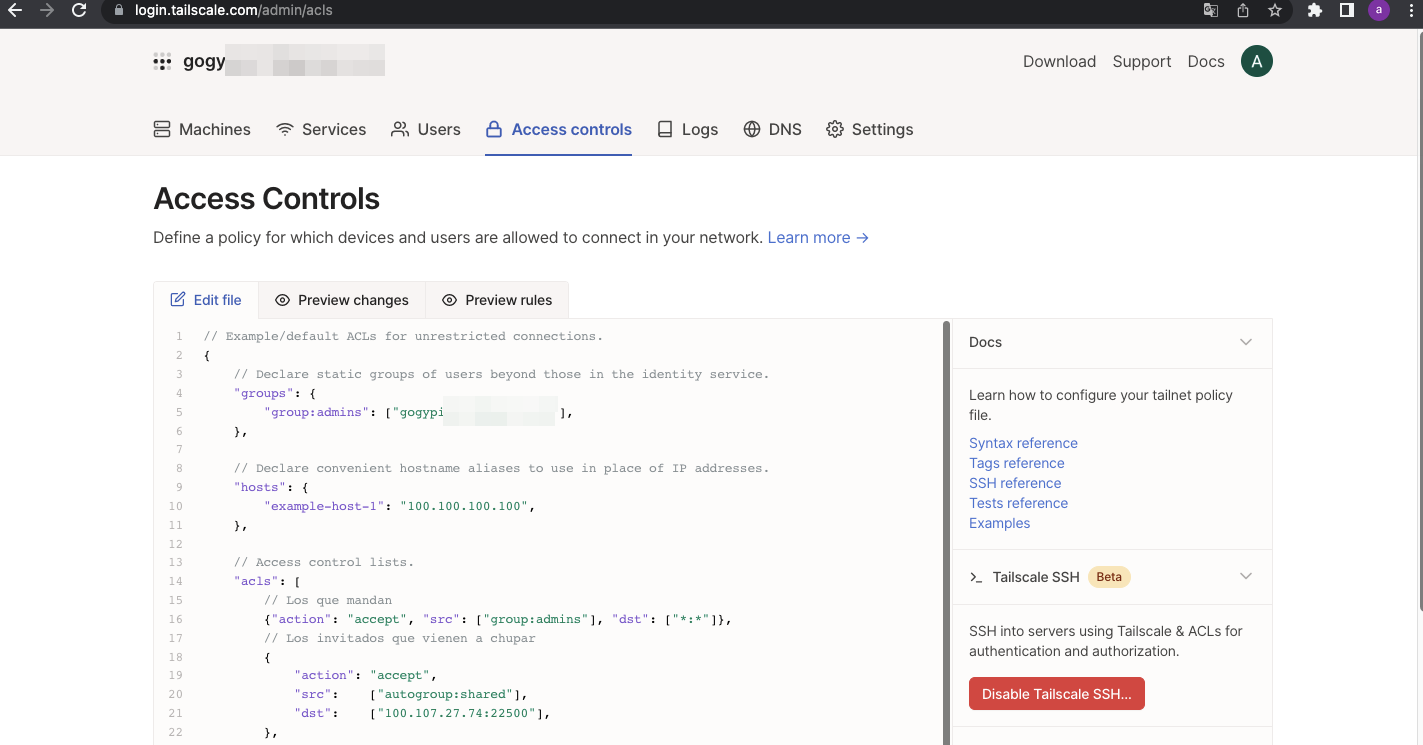Click the user avatar icon labeled A
Image resolution: width=1423 pixels, height=745 pixels.
(1256, 61)
